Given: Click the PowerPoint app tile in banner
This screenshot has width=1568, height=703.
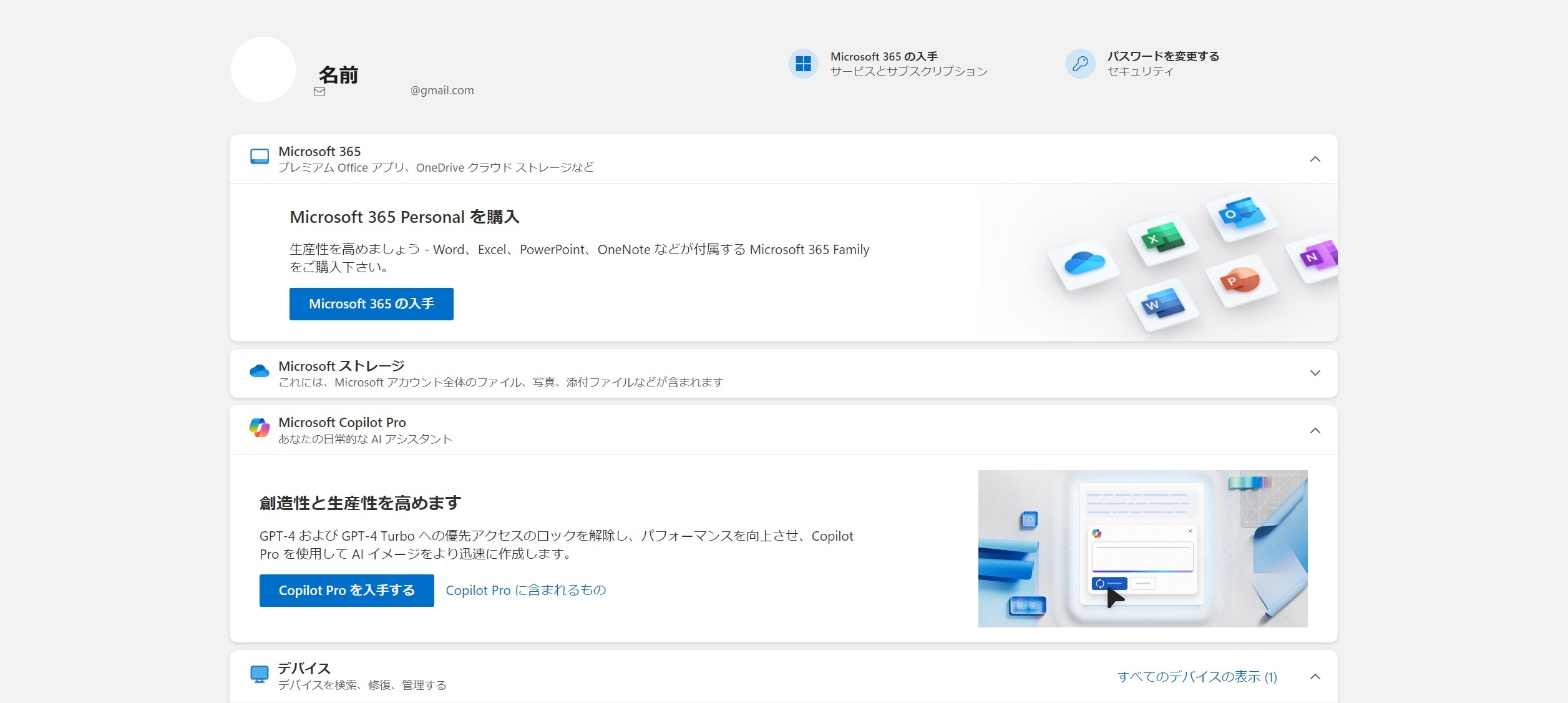Looking at the screenshot, I should 1240,280.
